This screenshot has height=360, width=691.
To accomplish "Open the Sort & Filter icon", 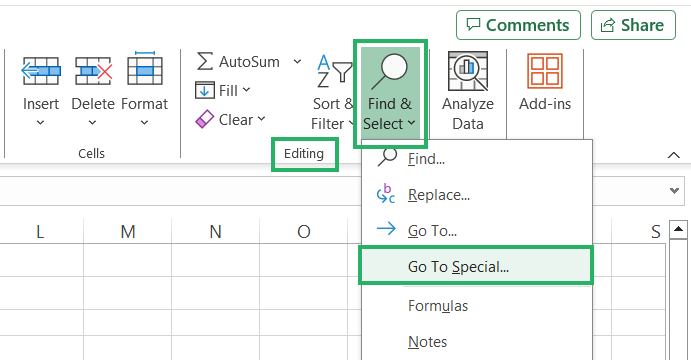I will [x=334, y=71].
